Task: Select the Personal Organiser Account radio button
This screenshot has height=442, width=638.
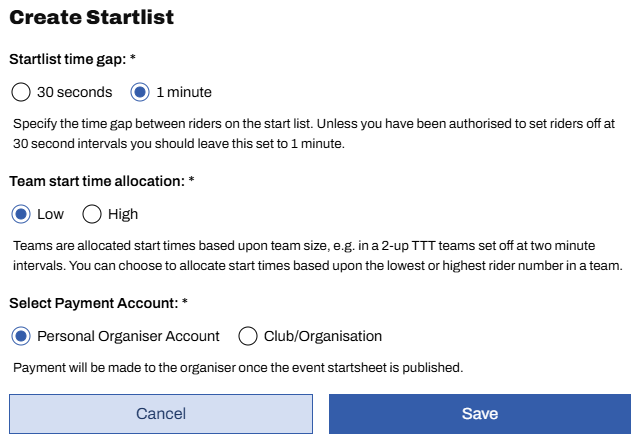Action: (21, 336)
